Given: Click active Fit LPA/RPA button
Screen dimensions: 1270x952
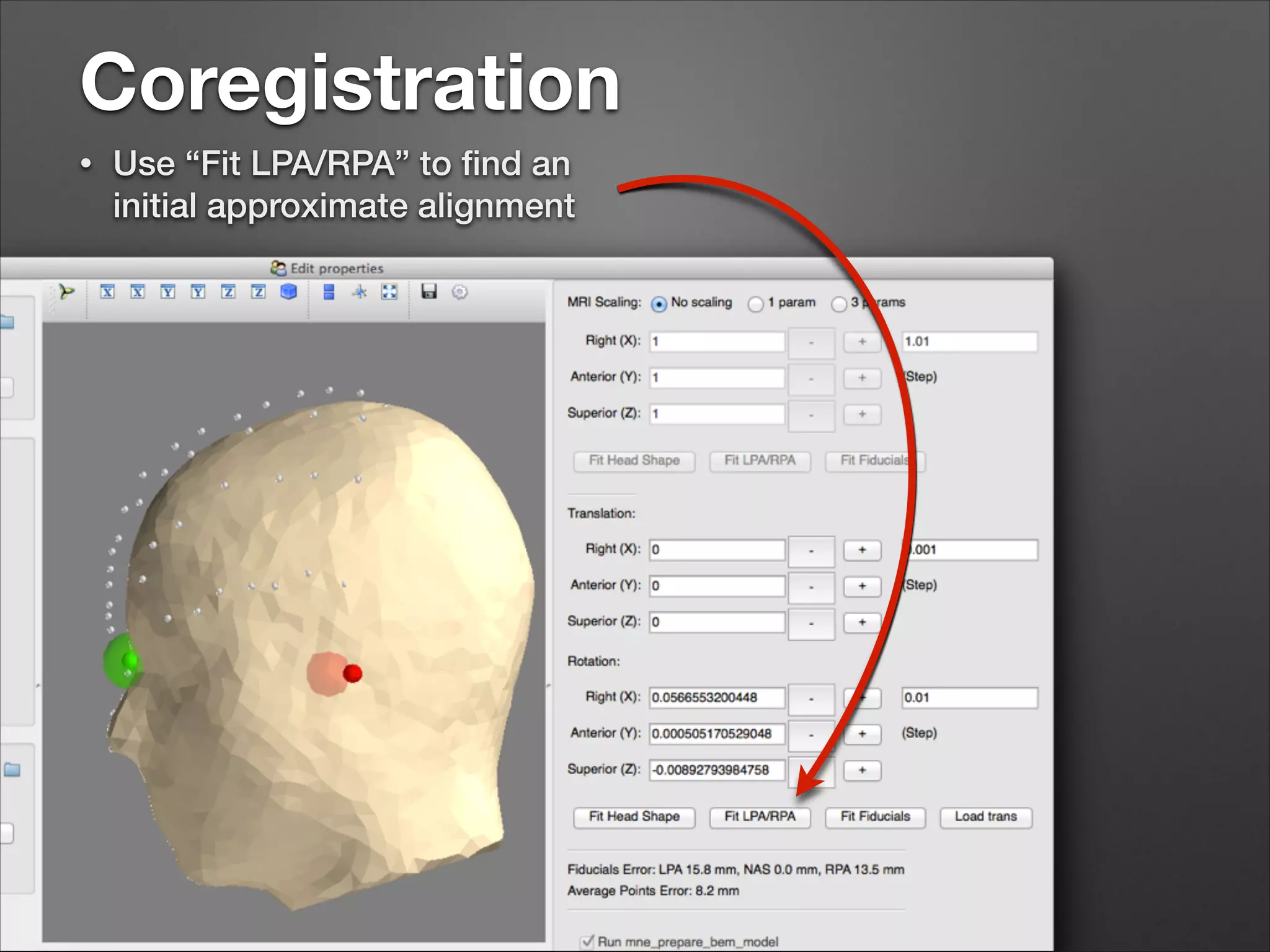Looking at the screenshot, I should (x=760, y=817).
